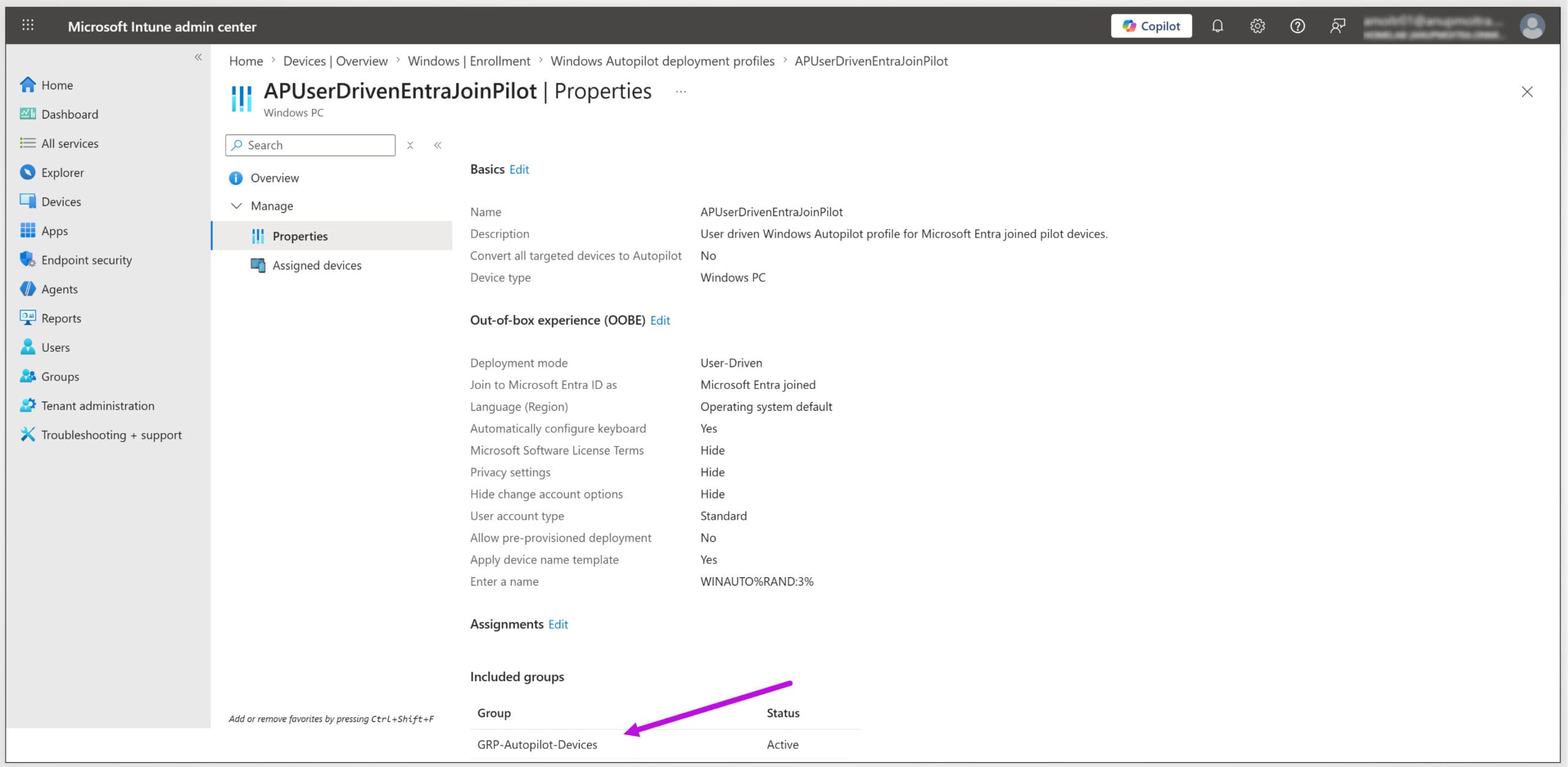
Task: Click the Overview info icon
Action: click(236, 178)
